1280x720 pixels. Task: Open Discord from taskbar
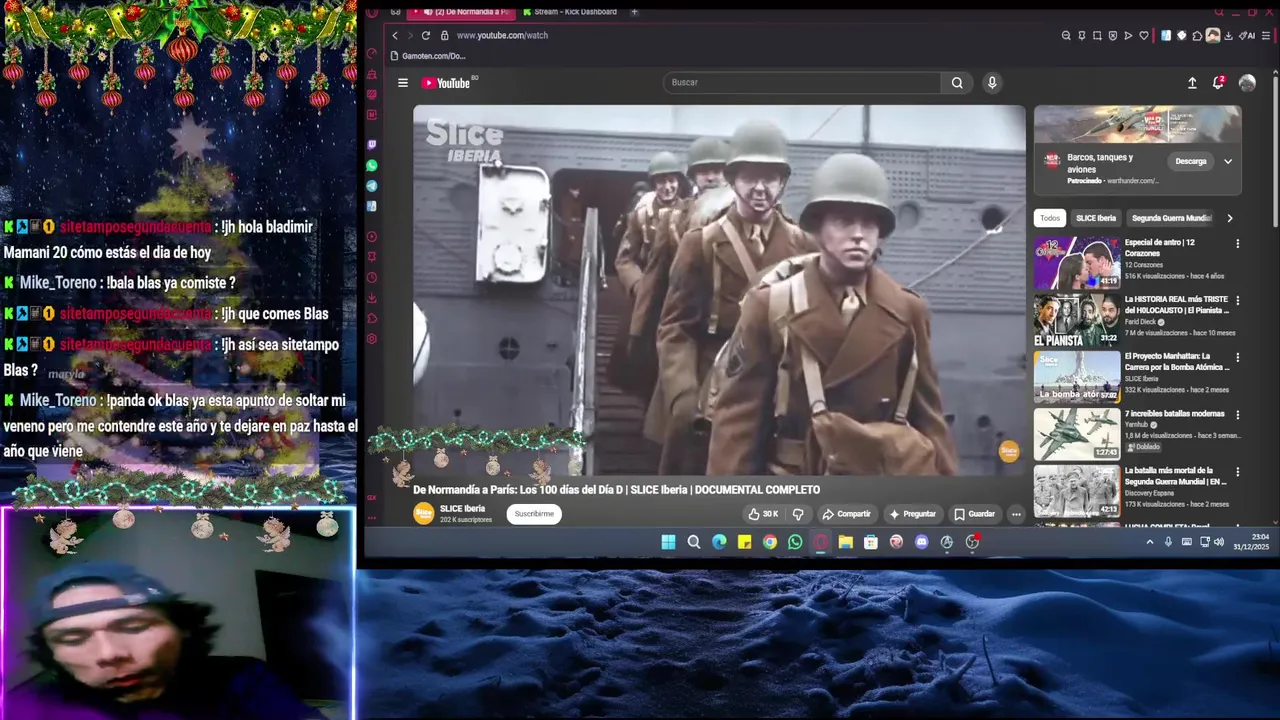[x=921, y=542]
